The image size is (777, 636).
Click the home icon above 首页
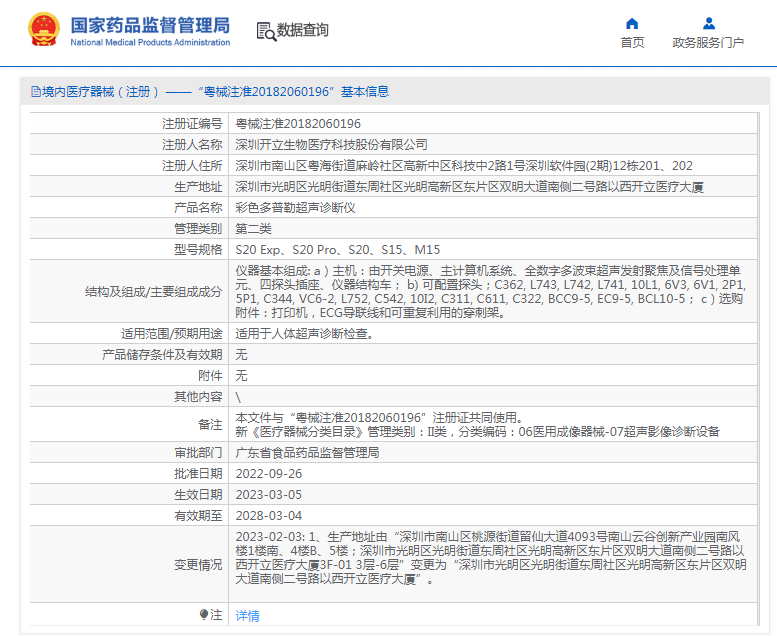tap(632, 24)
